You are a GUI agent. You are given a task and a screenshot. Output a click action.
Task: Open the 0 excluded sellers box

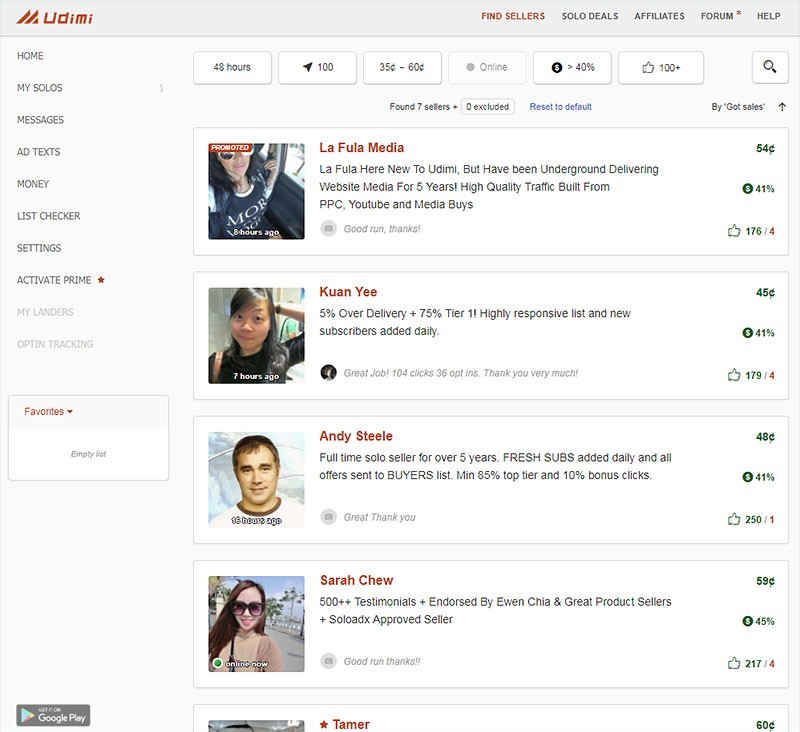coord(488,107)
